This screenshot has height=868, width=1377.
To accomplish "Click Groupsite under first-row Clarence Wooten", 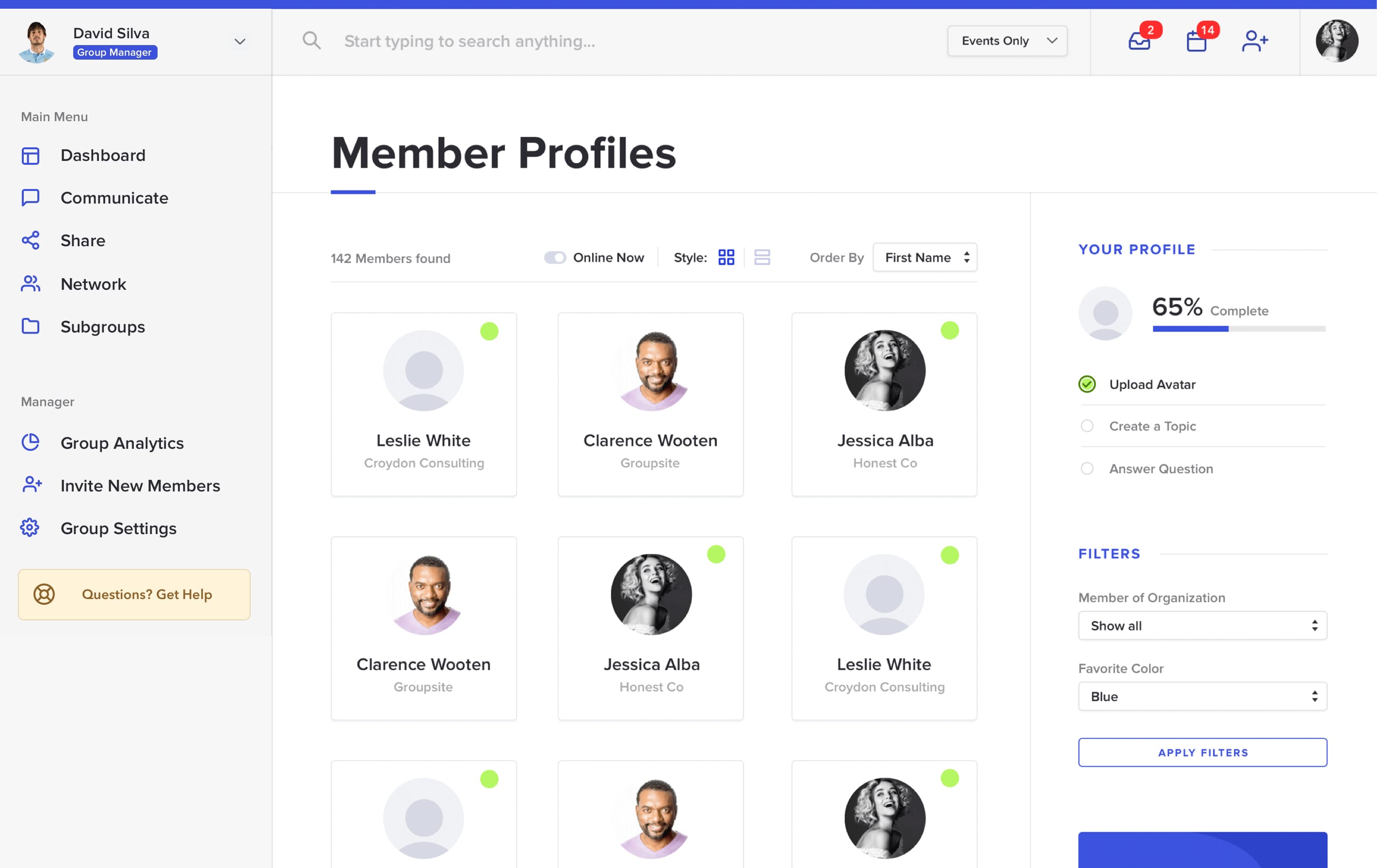I will (650, 463).
